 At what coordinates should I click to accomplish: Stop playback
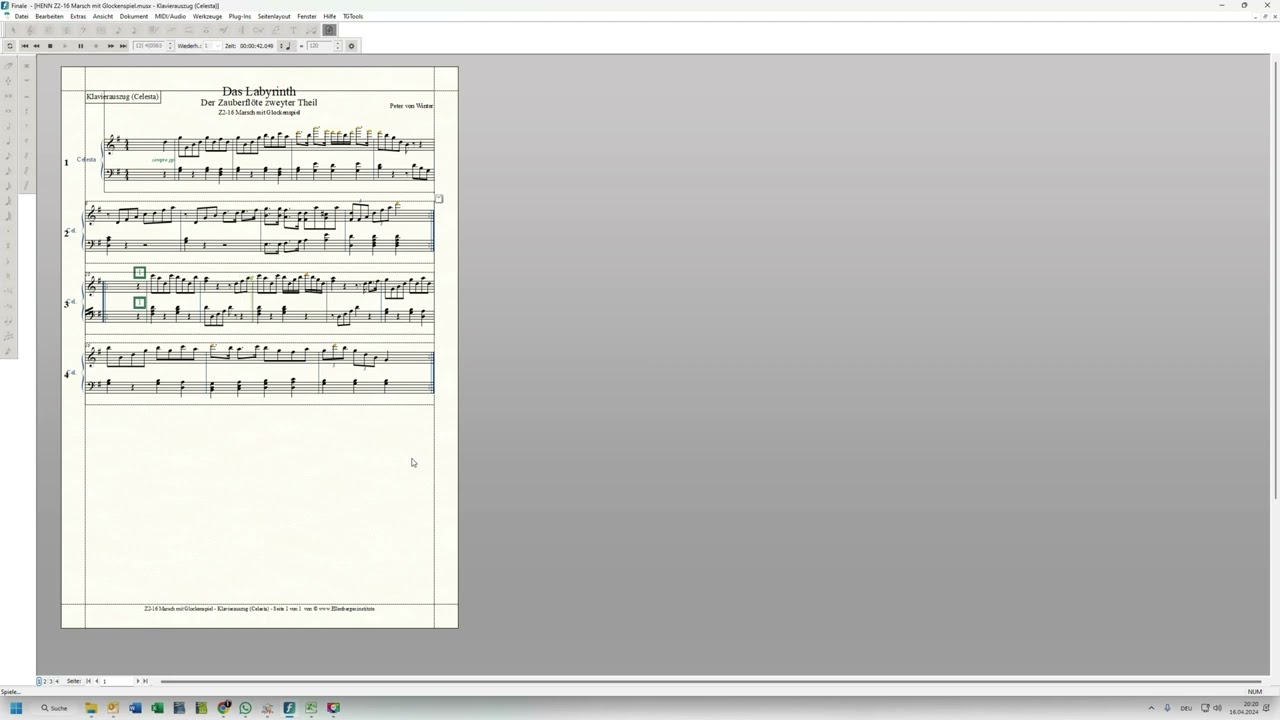(x=50, y=45)
